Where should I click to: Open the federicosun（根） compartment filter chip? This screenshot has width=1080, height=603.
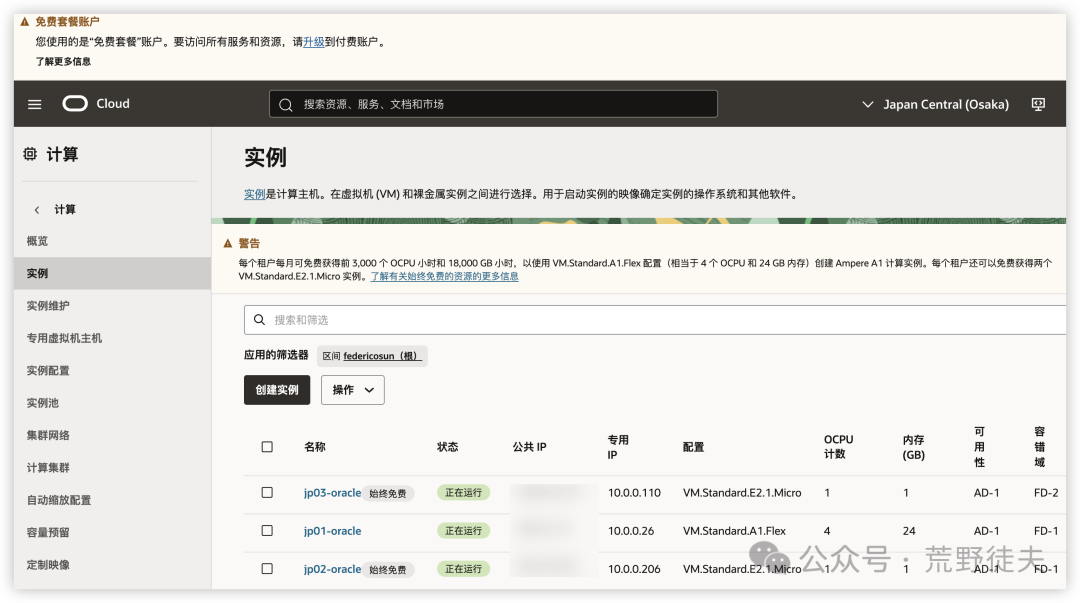pos(371,355)
